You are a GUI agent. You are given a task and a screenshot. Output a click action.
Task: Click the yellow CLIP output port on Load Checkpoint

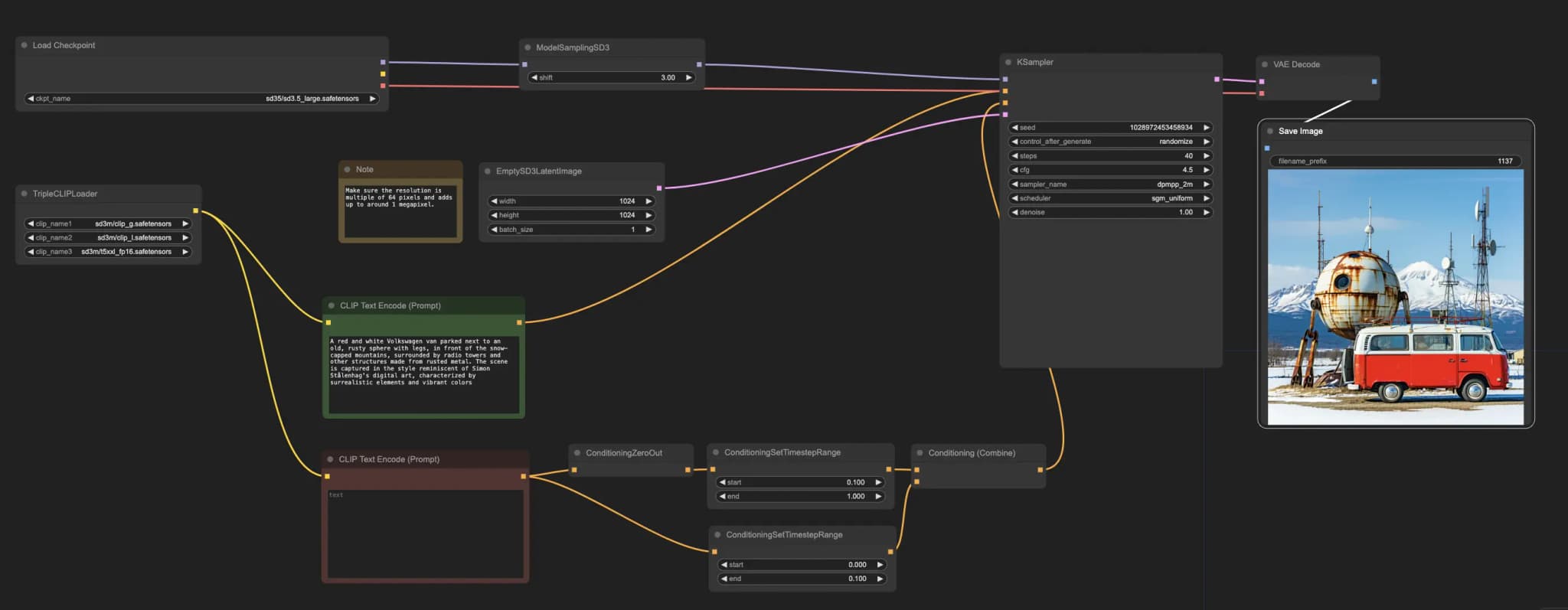(x=383, y=74)
